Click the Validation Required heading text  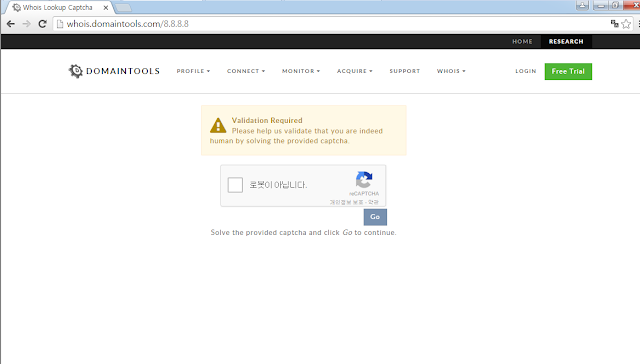267,120
